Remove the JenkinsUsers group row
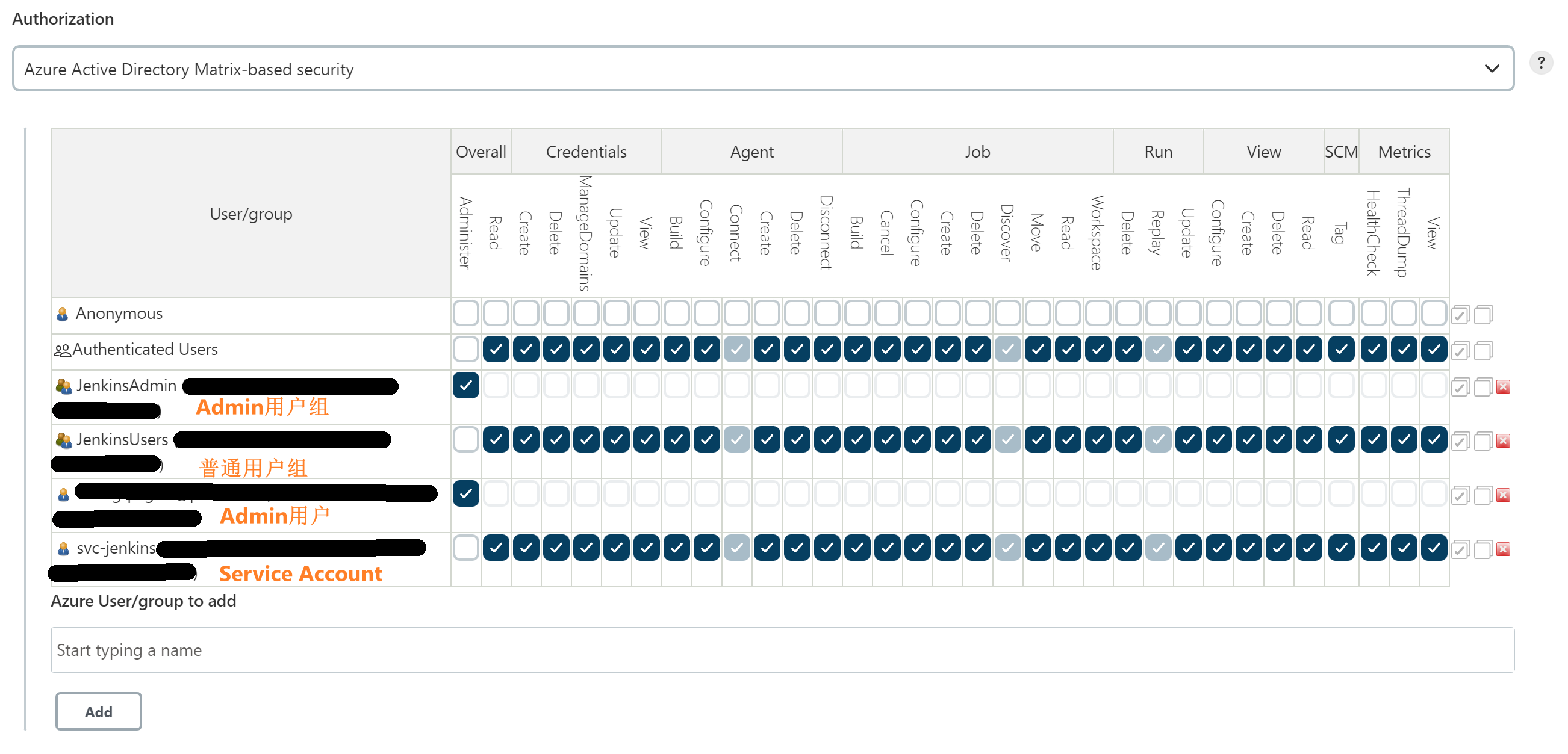Image resolution: width=1568 pixels, height=754 pixels. tap(1503, 440)
